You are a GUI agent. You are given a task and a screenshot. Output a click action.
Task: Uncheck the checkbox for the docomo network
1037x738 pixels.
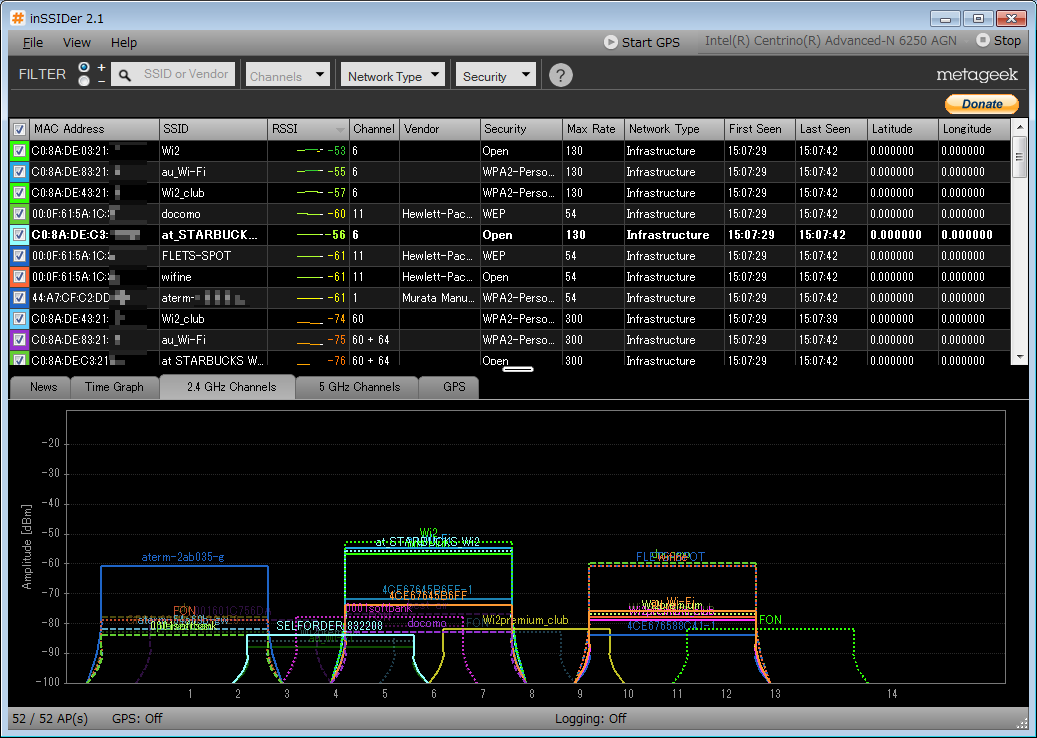[x=19, y=214]
